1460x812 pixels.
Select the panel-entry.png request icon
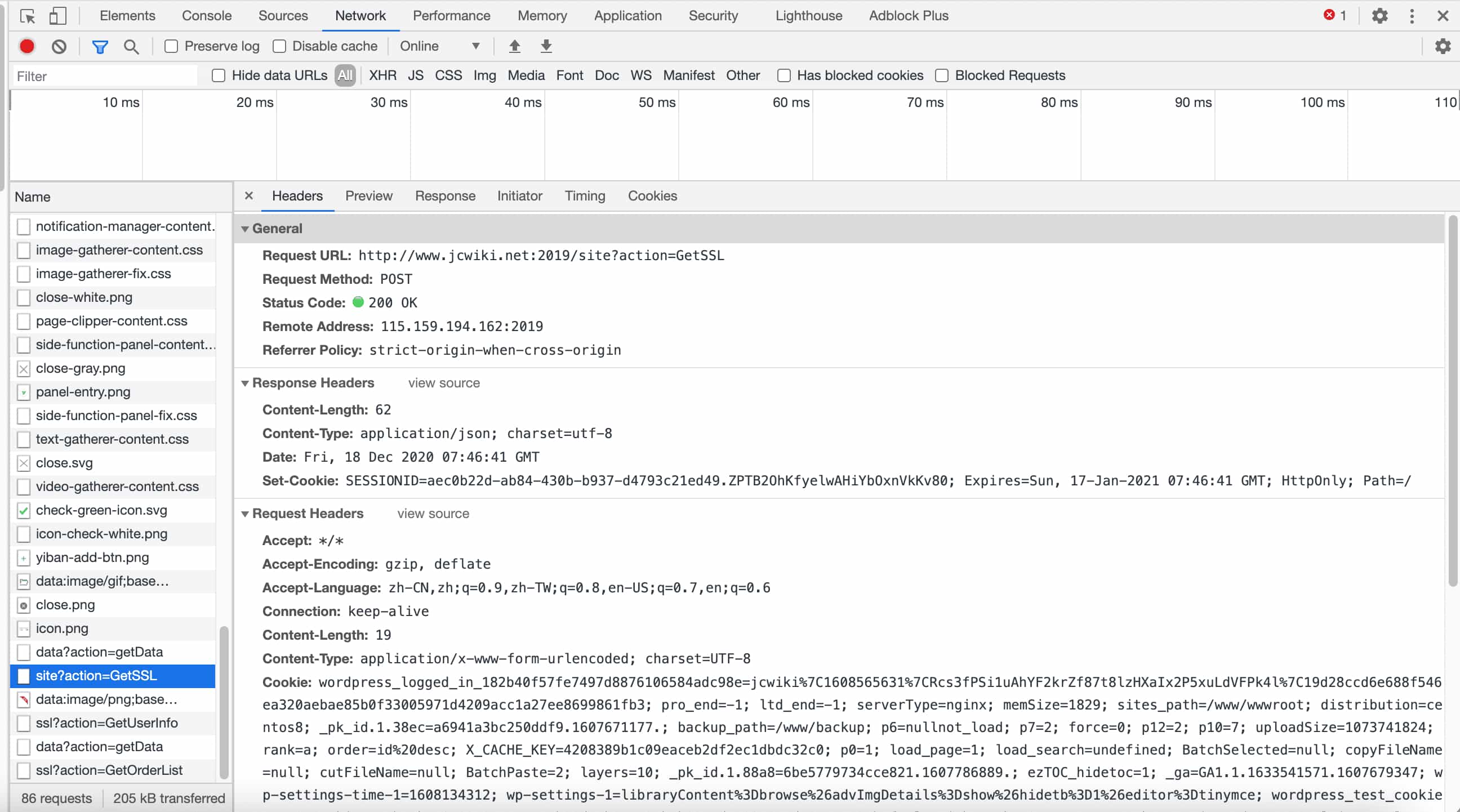click(23, 392)
